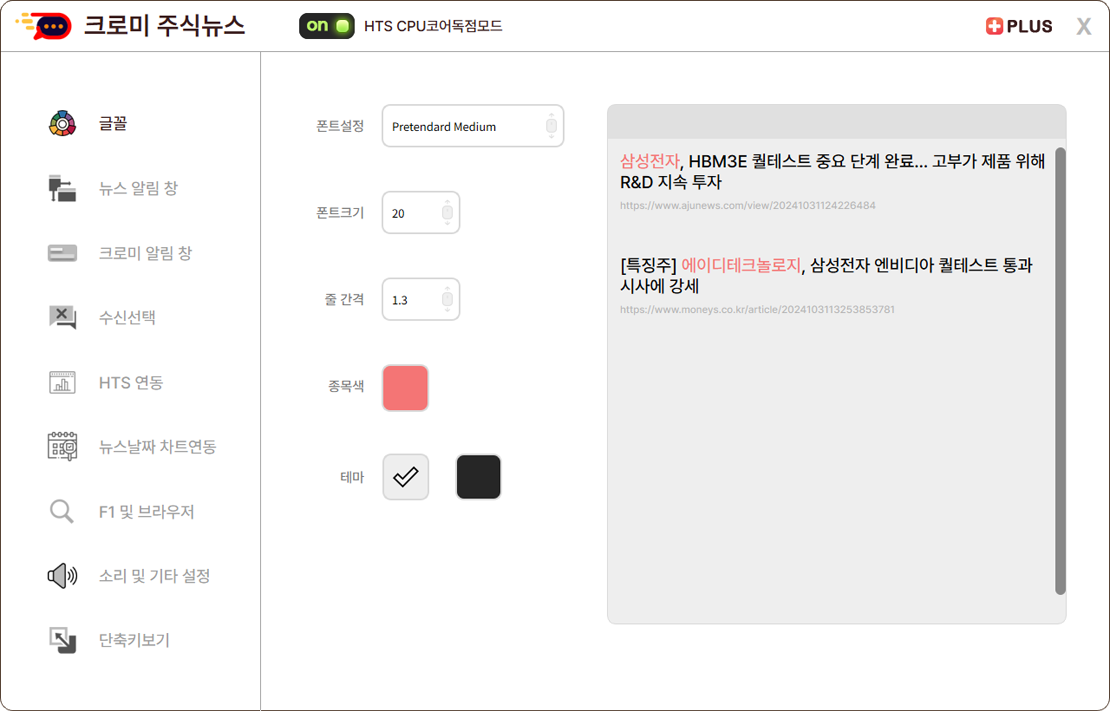This screenshot has width=1110, height=712.
Task: Open the ajunews article URL in the preview
Action: click(748, 204)
